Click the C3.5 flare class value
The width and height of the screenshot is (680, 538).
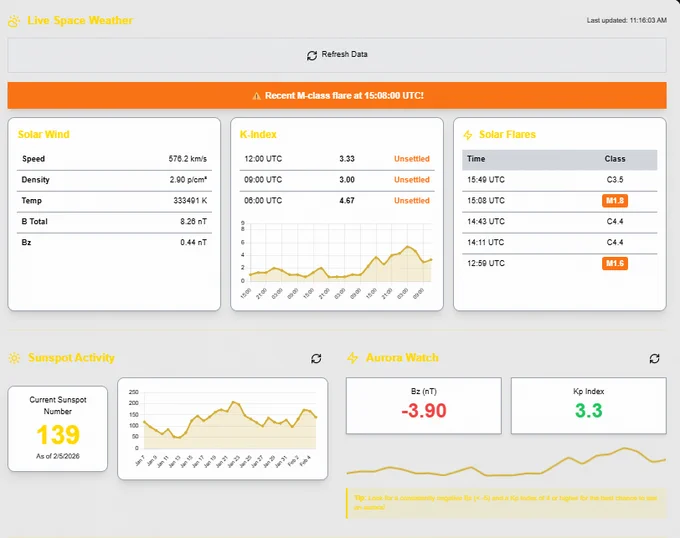tap(615, 179)
